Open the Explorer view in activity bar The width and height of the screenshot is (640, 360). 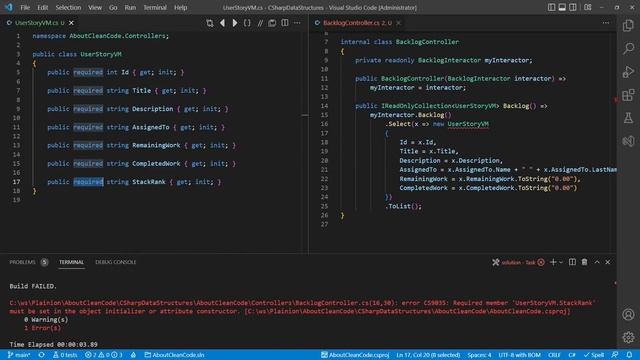point(628,25)
